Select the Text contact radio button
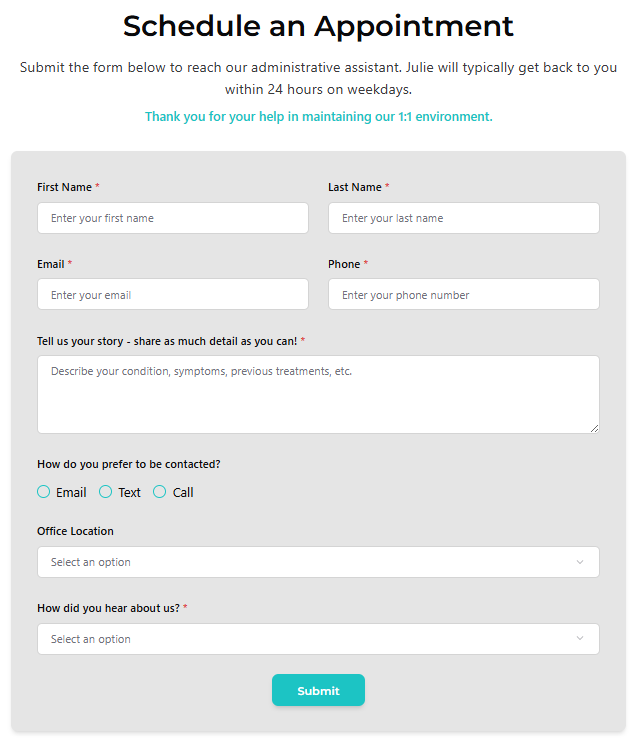 (105, 492)
